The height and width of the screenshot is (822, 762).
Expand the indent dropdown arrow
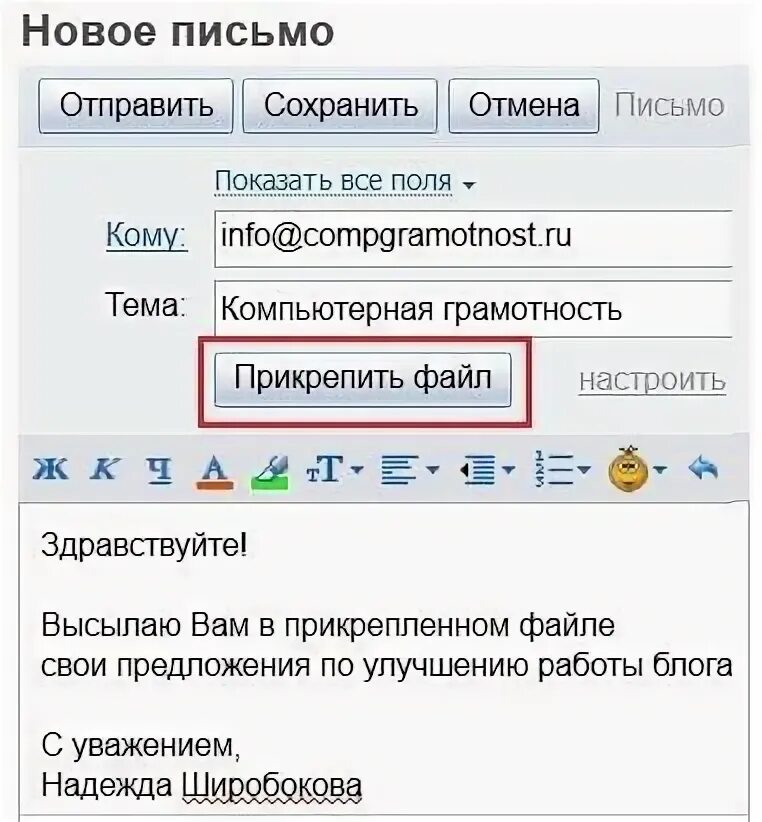509,469
